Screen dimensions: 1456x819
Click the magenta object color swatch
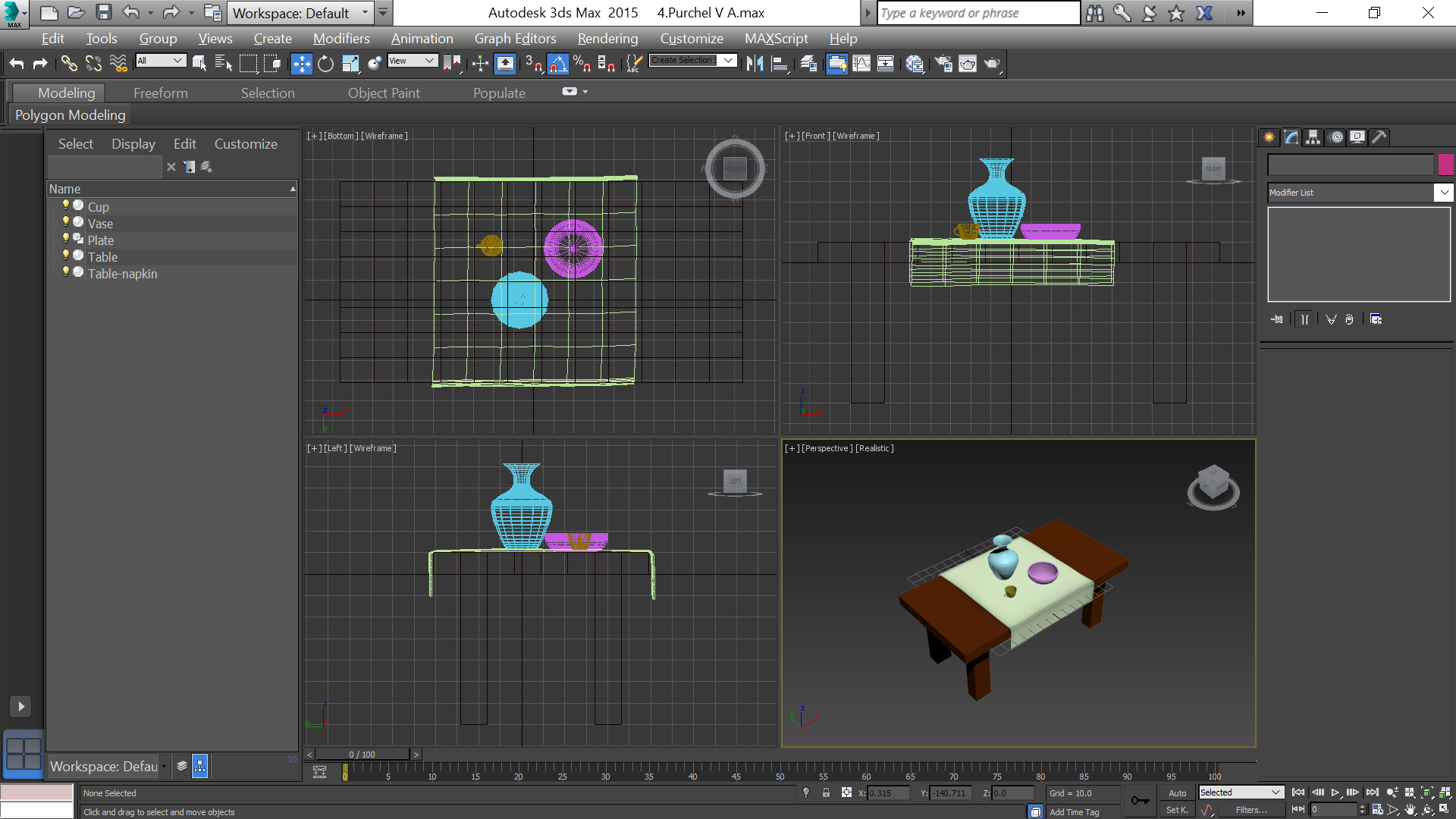coord(1445,165)
